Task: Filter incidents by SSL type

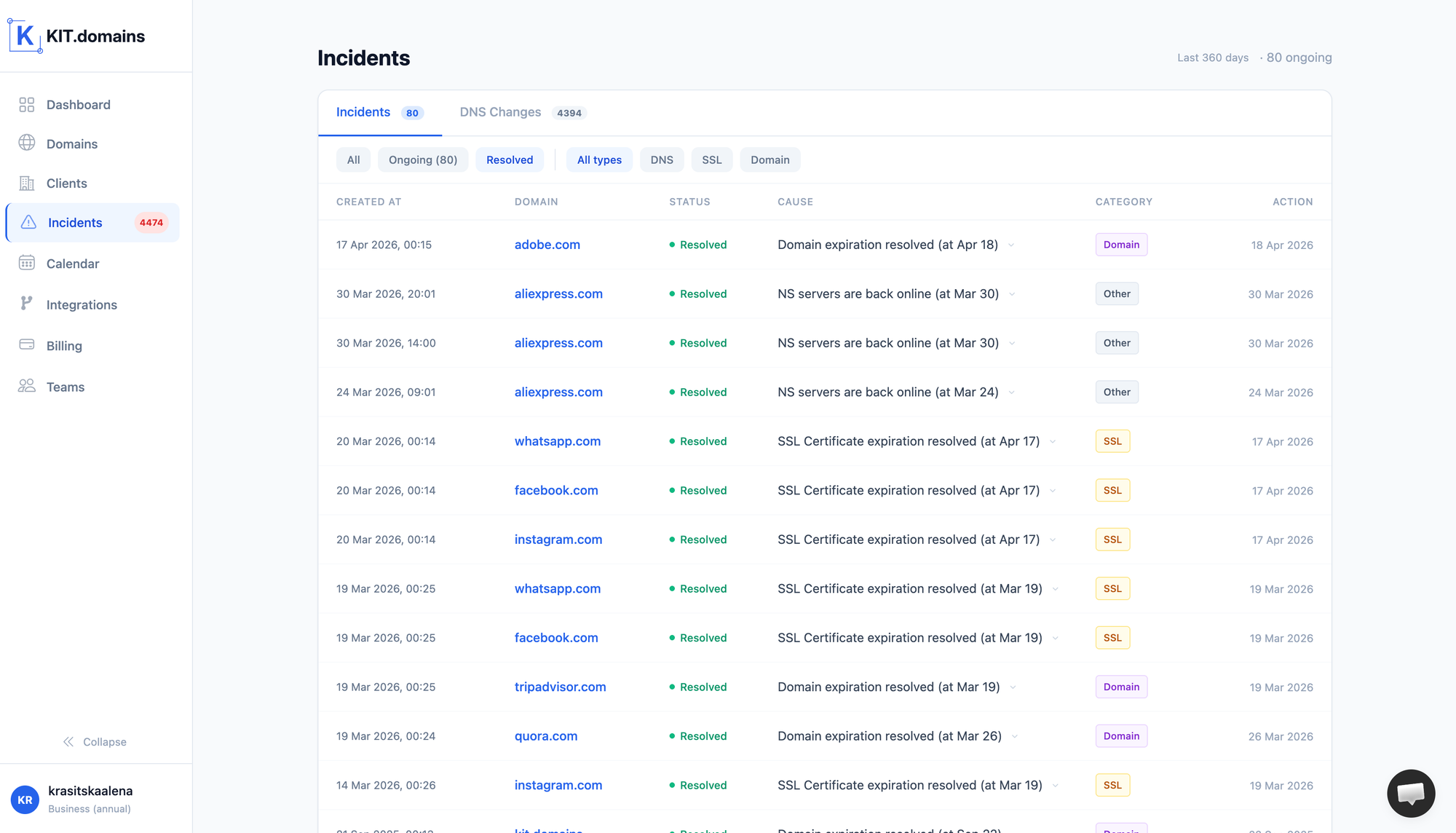Action: 712,160
